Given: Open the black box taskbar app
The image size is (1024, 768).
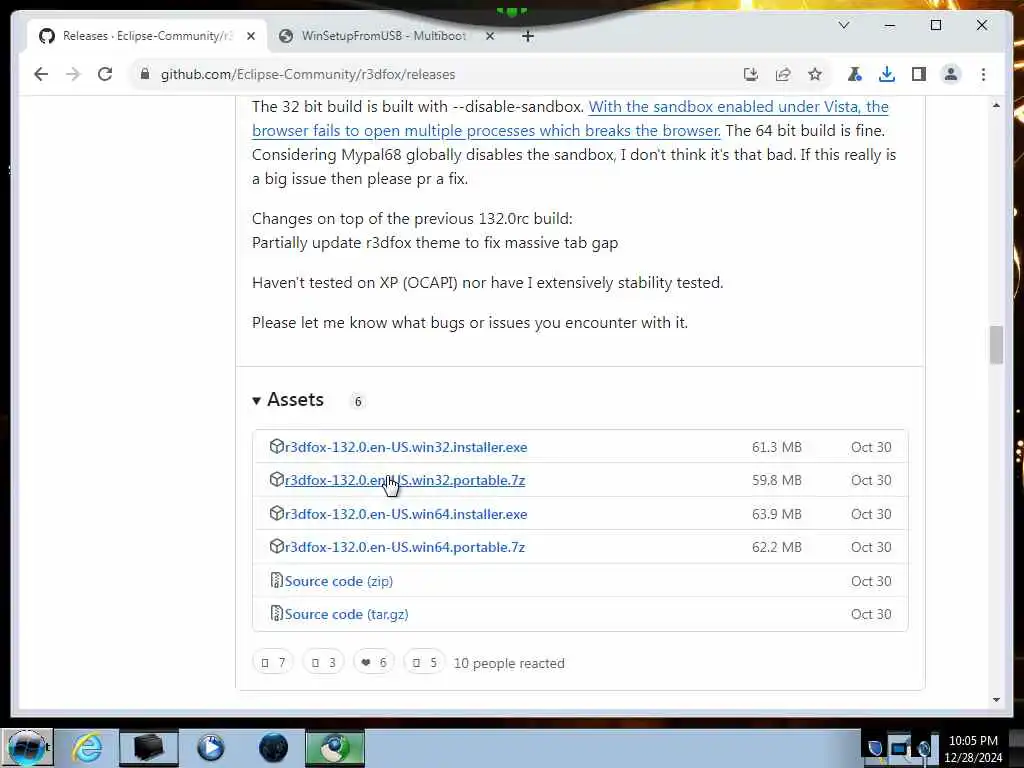Looking at the screenshot, I should [x=148, y=748].
